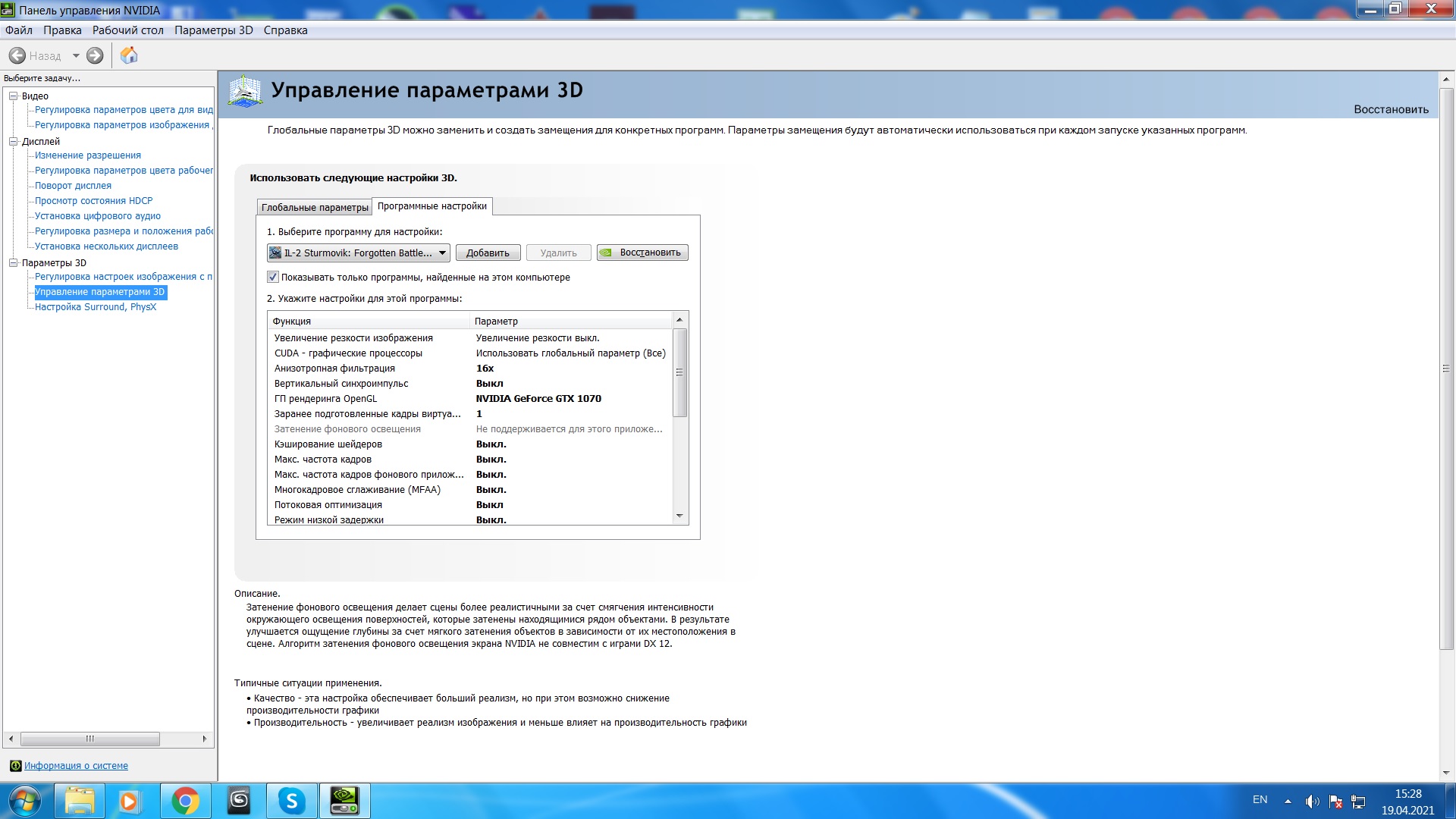Screen dimensions: 1456x819
Task: Click task tree horizontal scroll right arrow
Action: click(x=205, y=739)
